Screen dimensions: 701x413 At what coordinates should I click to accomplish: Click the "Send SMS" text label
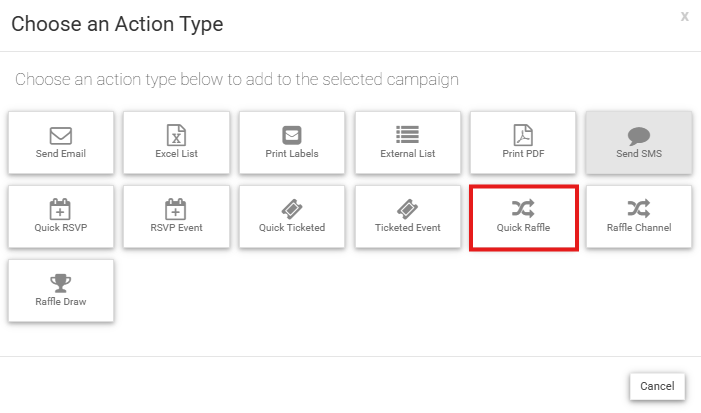[639, 153]
